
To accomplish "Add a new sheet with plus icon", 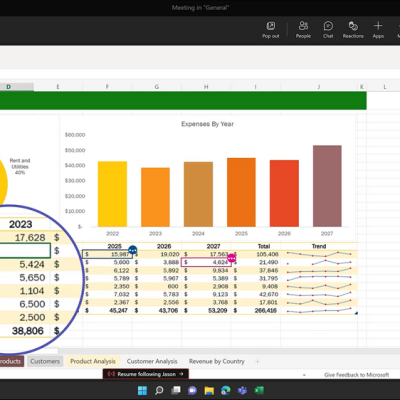I will click(257, 361).
